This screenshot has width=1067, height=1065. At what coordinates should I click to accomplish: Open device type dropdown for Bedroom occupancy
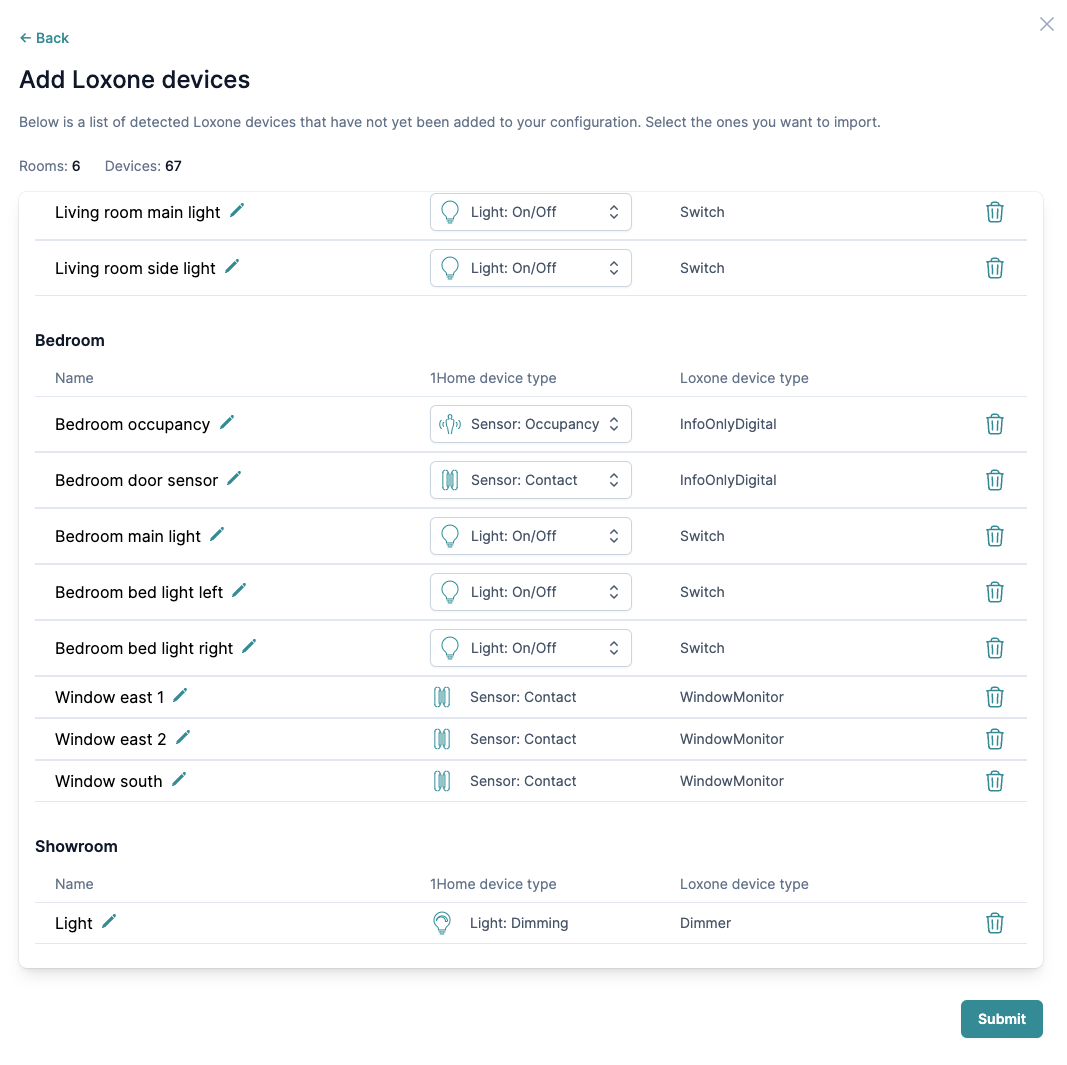530,424
